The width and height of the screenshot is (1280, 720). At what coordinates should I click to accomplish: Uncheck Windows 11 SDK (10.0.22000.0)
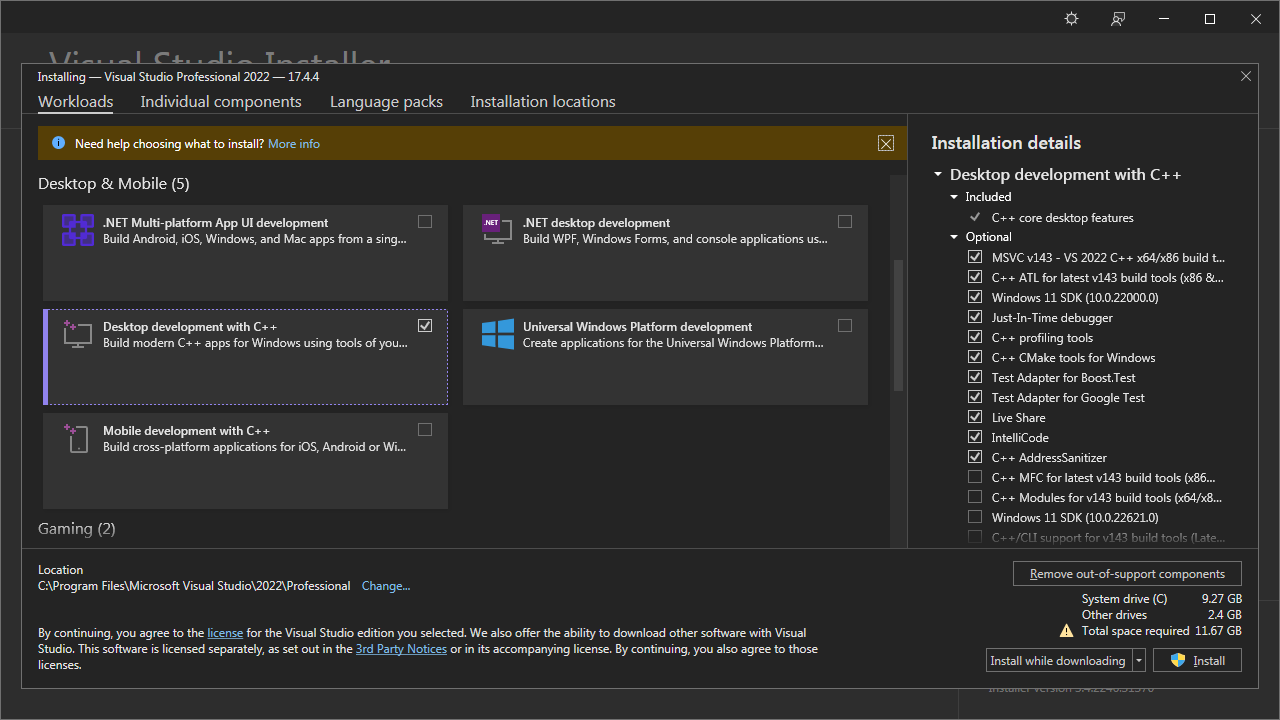pos(975,297)
